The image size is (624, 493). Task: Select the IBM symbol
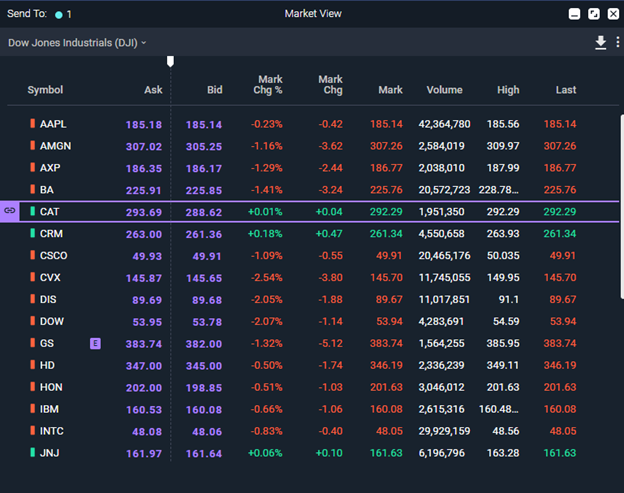[49, 409]
